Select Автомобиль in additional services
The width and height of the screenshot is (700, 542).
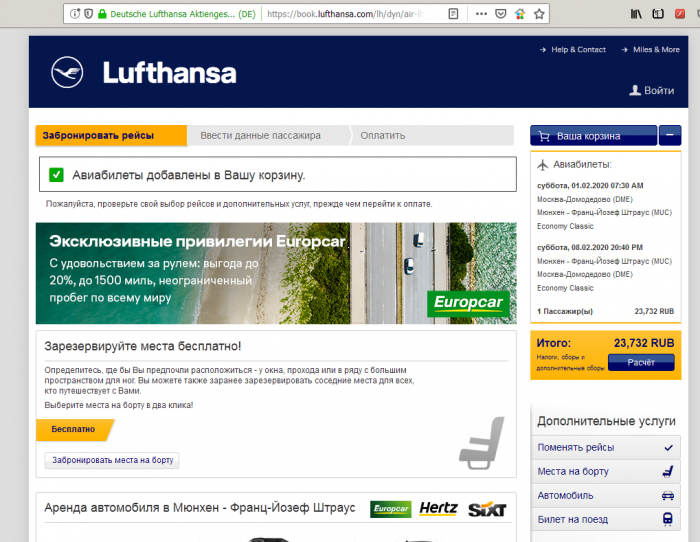[606, 496]
